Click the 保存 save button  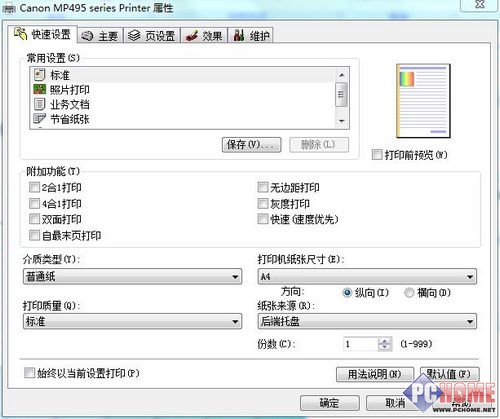[252, 145]
